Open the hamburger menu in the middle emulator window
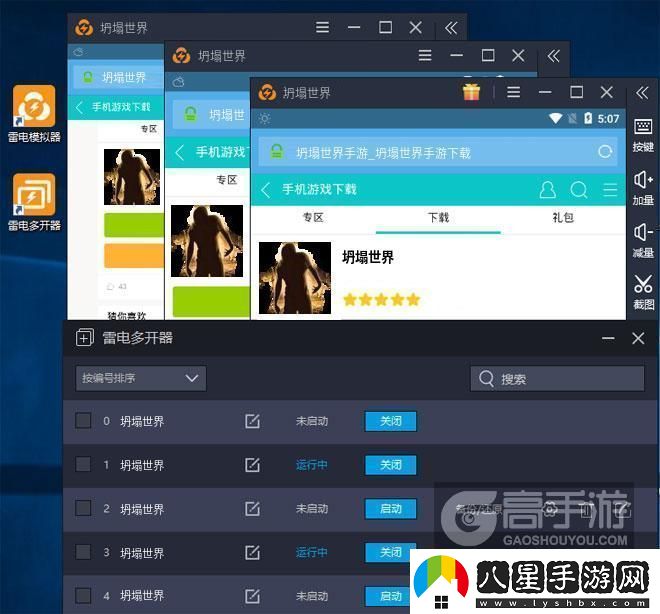 point(425,55)
